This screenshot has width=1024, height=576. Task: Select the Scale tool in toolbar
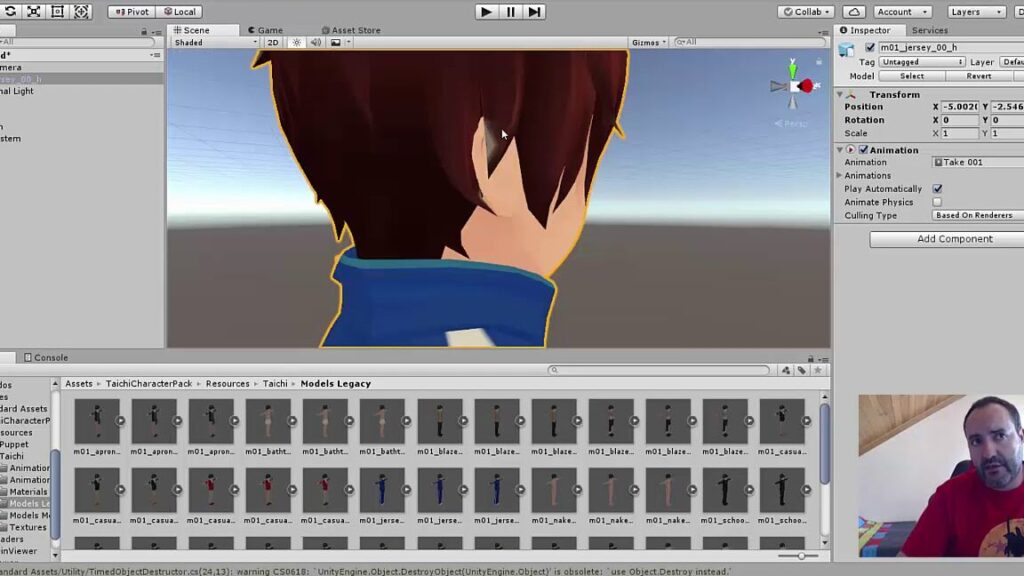coord(34,12)
